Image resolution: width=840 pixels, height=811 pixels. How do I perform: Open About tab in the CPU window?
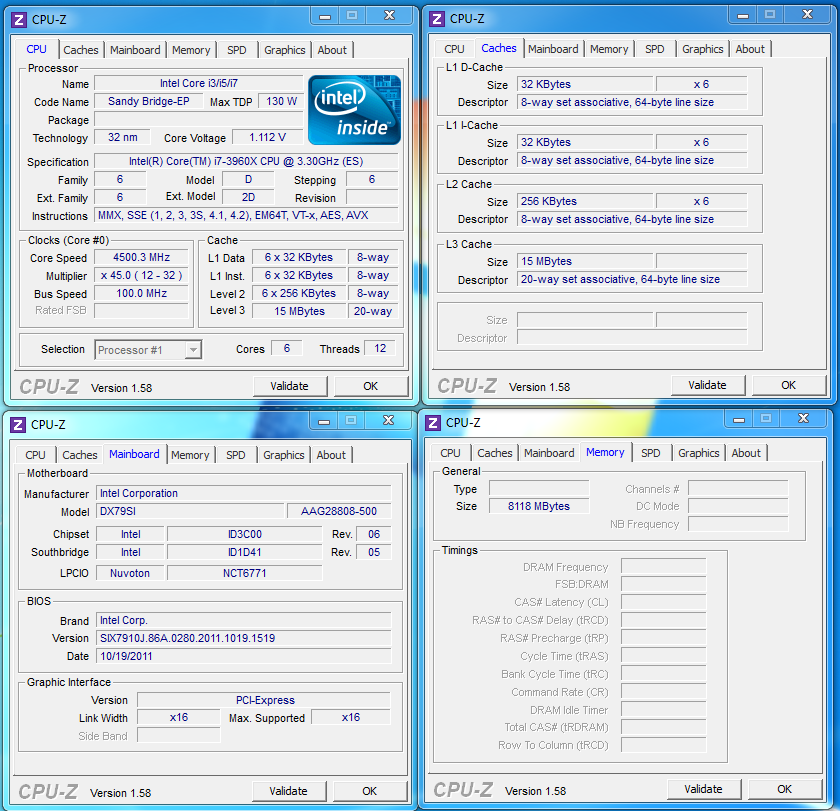pos(332,50)
